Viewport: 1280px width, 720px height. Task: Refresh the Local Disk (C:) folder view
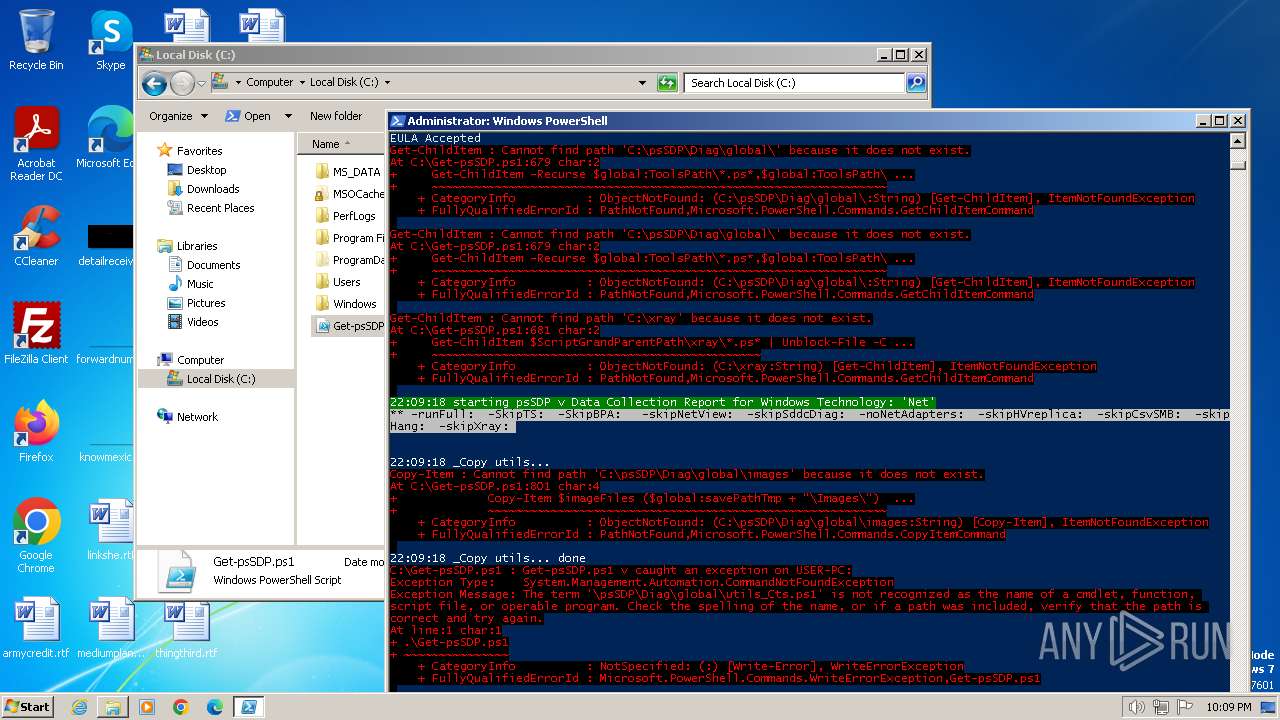tap(667, 83)
